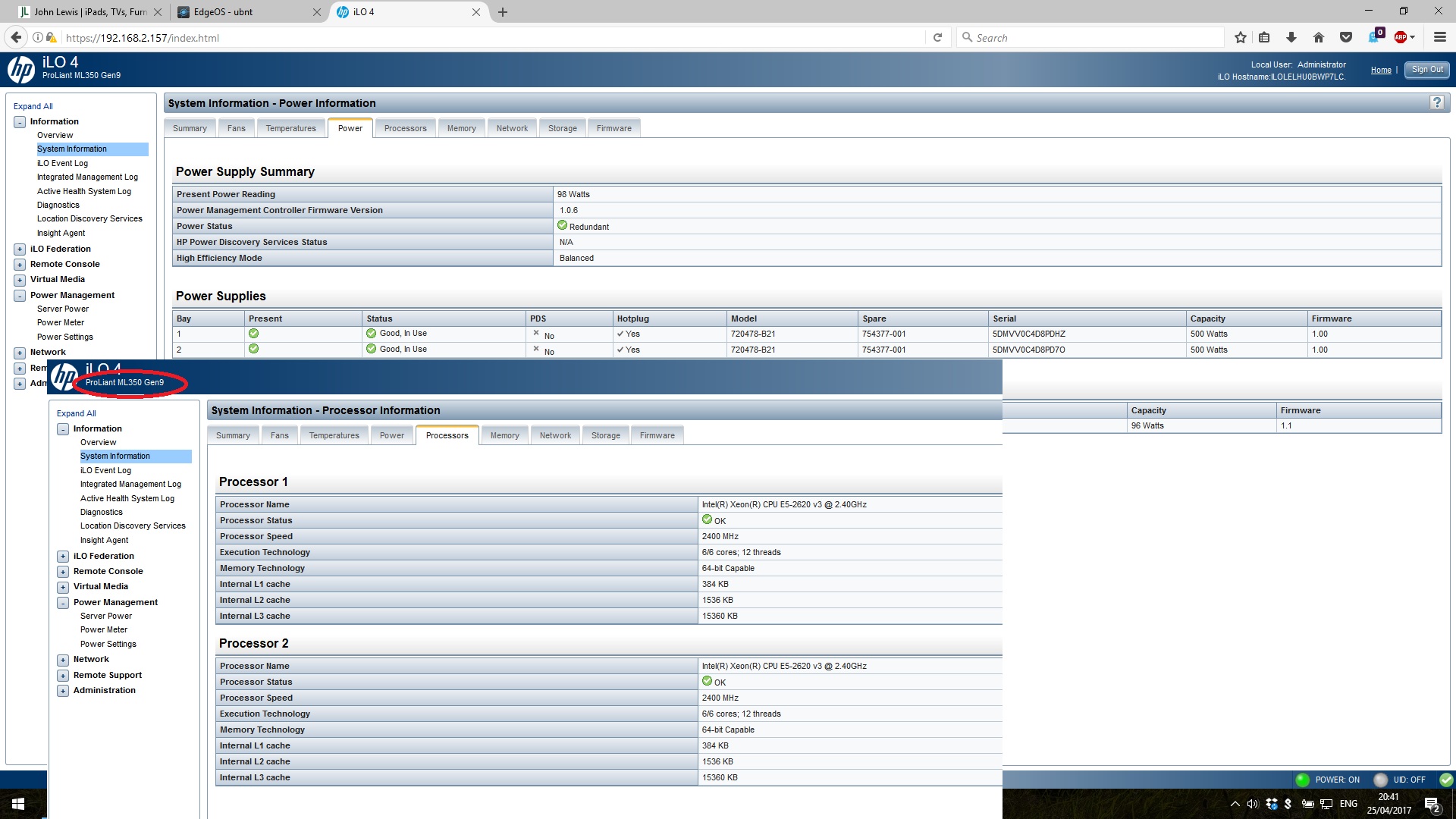The height and width of the screenshot is (819, 1456).
Task: Switch to the Temperatures tab
Action: pyautogui.click(x=290, y=128)
